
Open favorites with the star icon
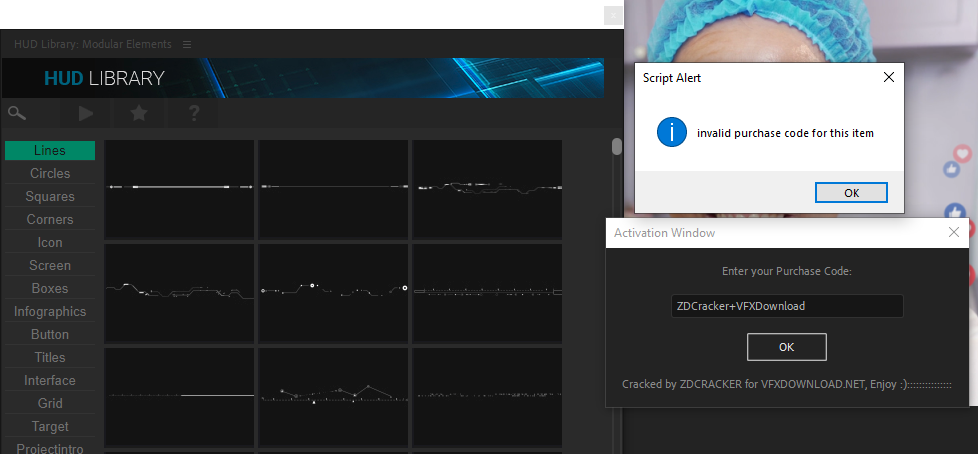(139, 113)
